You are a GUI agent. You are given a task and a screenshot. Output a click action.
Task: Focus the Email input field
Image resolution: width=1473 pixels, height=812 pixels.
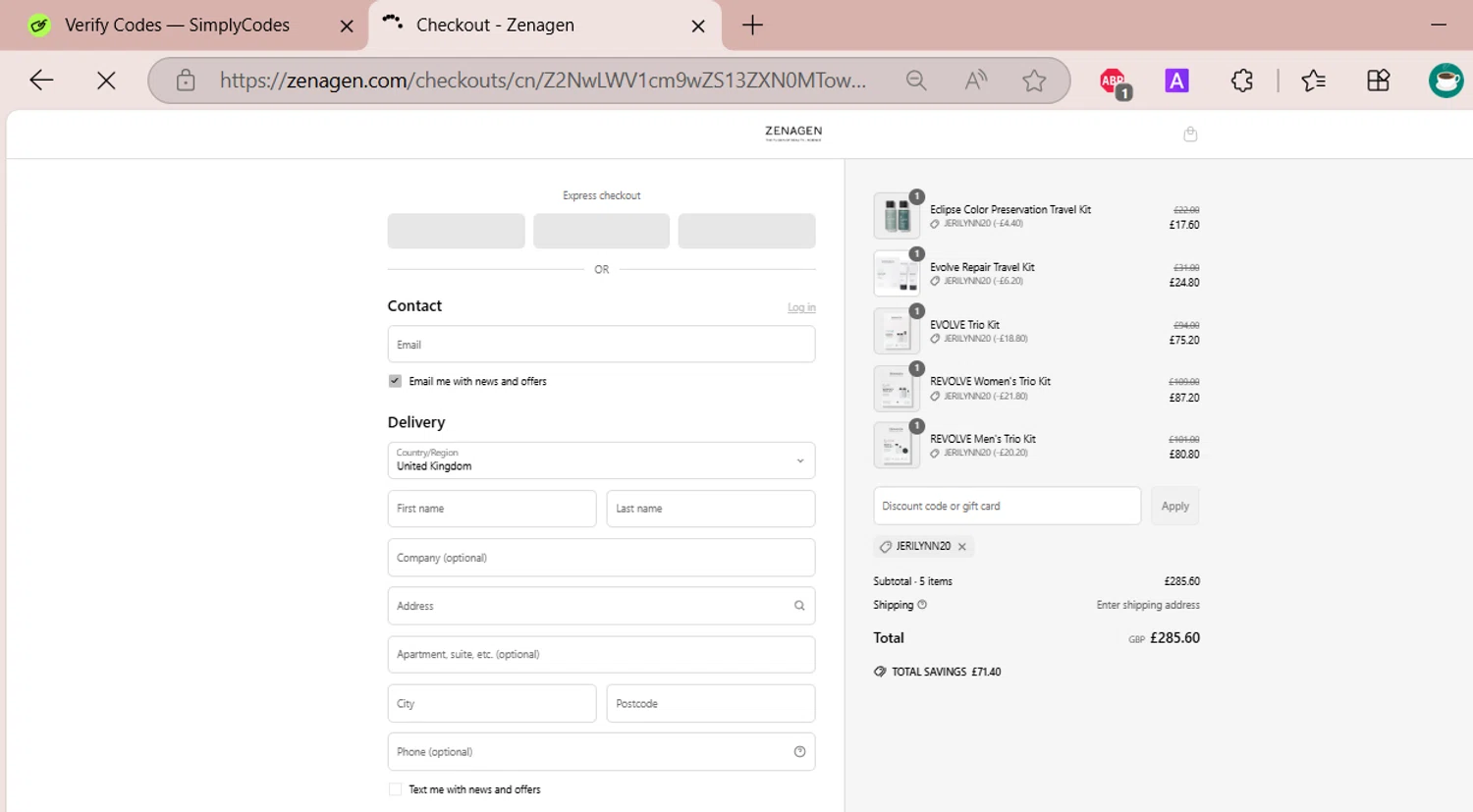tap(601, 345)
